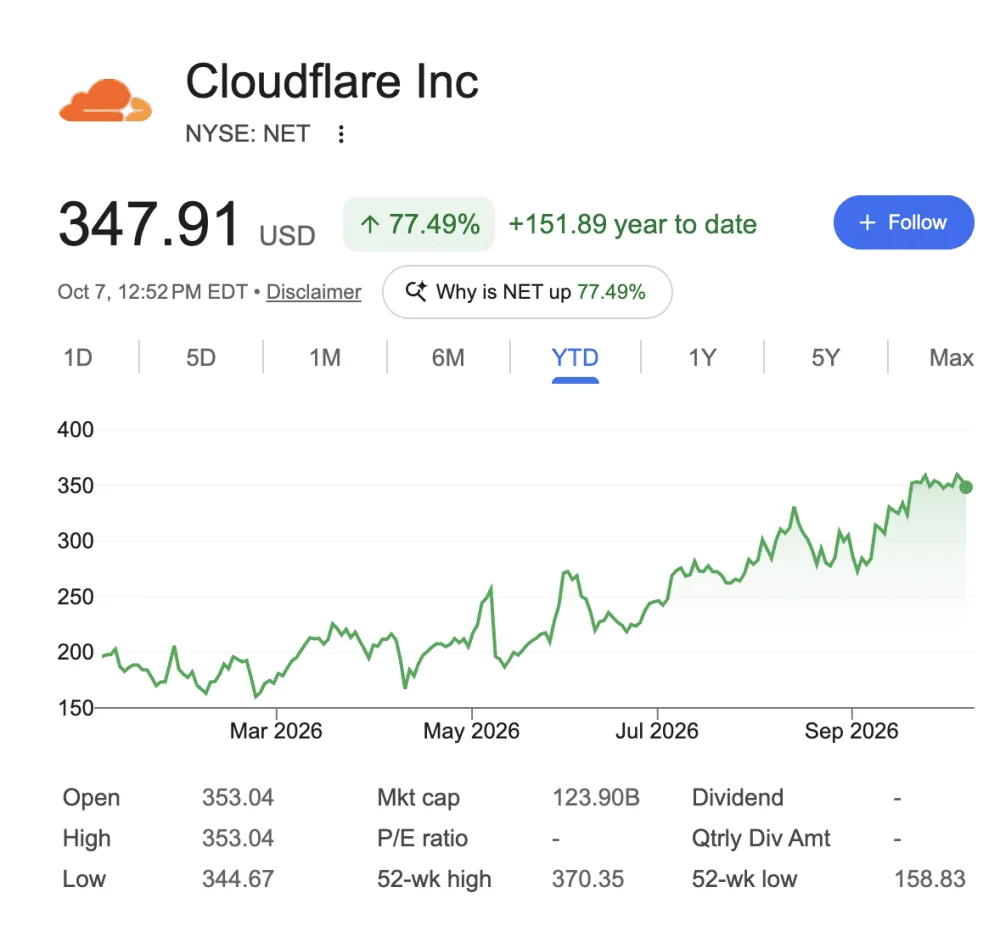Click the High label in the stats table
Image resolution: width=1000 pixels, height=949 pixels.
click(87, 839)
